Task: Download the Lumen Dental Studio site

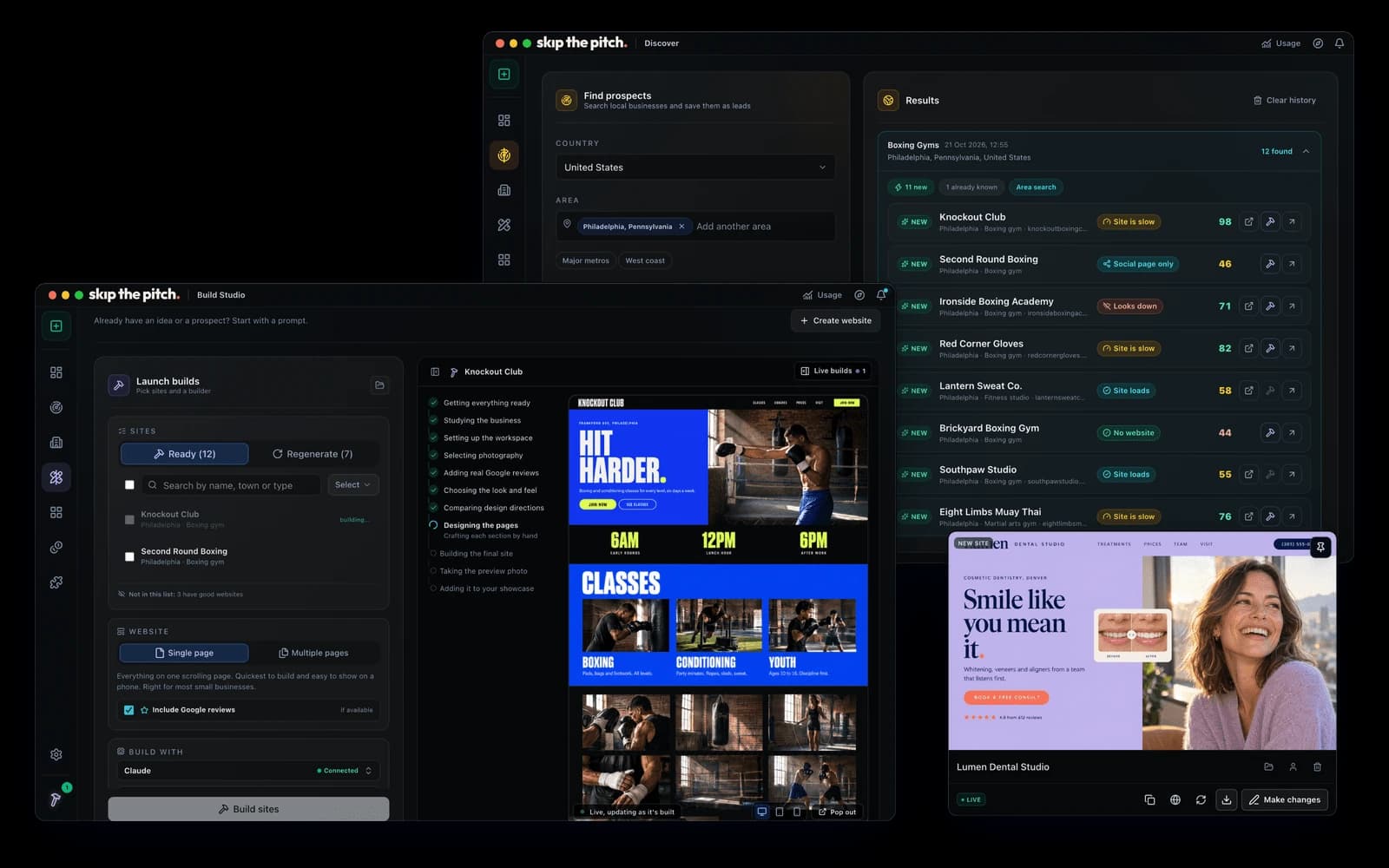Action: (1226, 799)
